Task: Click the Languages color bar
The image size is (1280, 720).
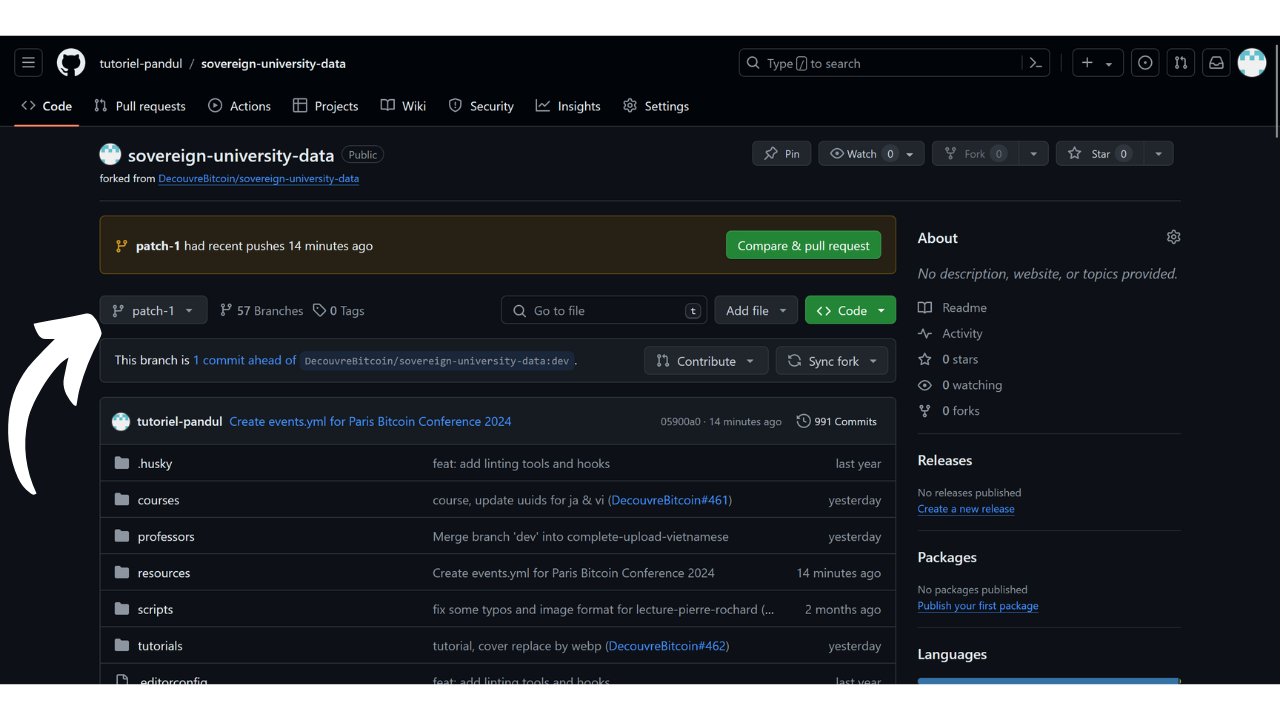Action: pos(1048,681)
